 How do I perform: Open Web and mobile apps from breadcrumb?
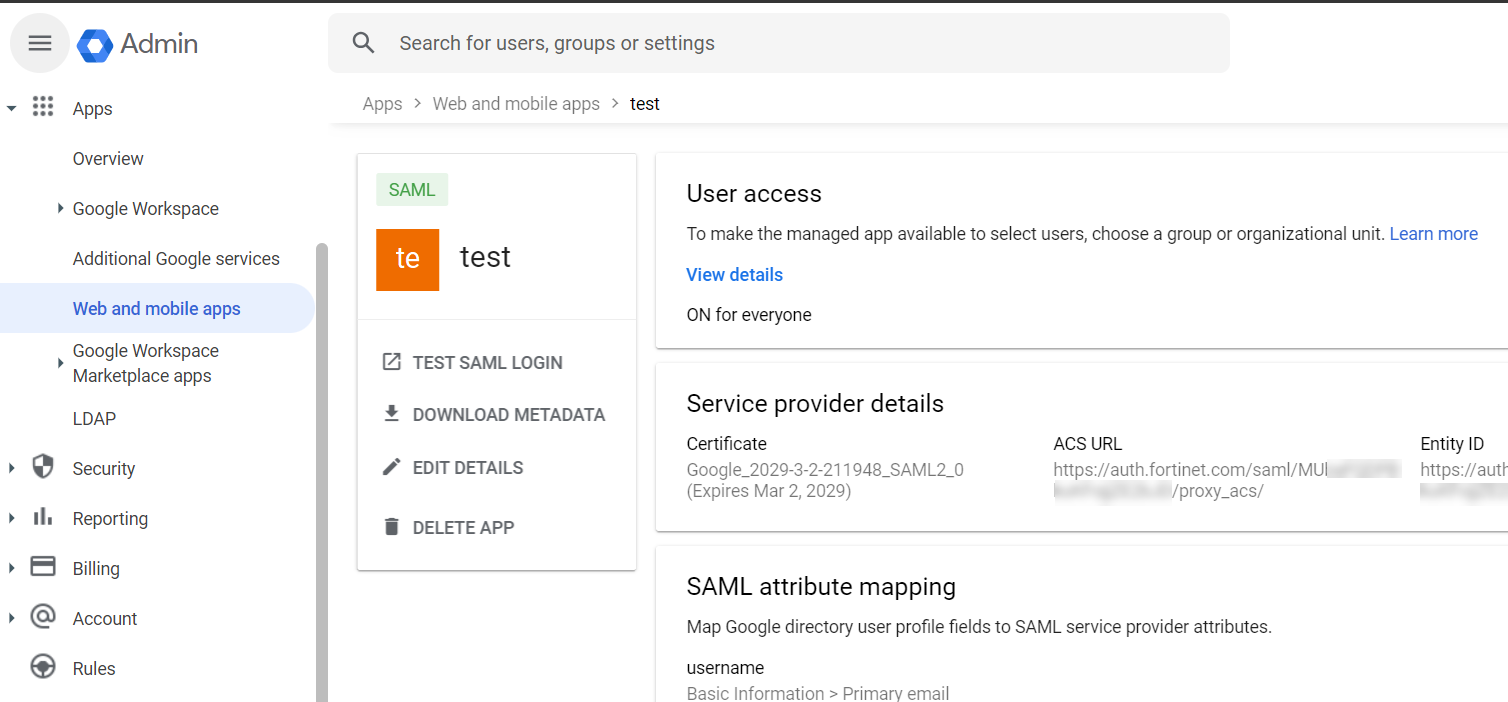(x=516, y=103)
